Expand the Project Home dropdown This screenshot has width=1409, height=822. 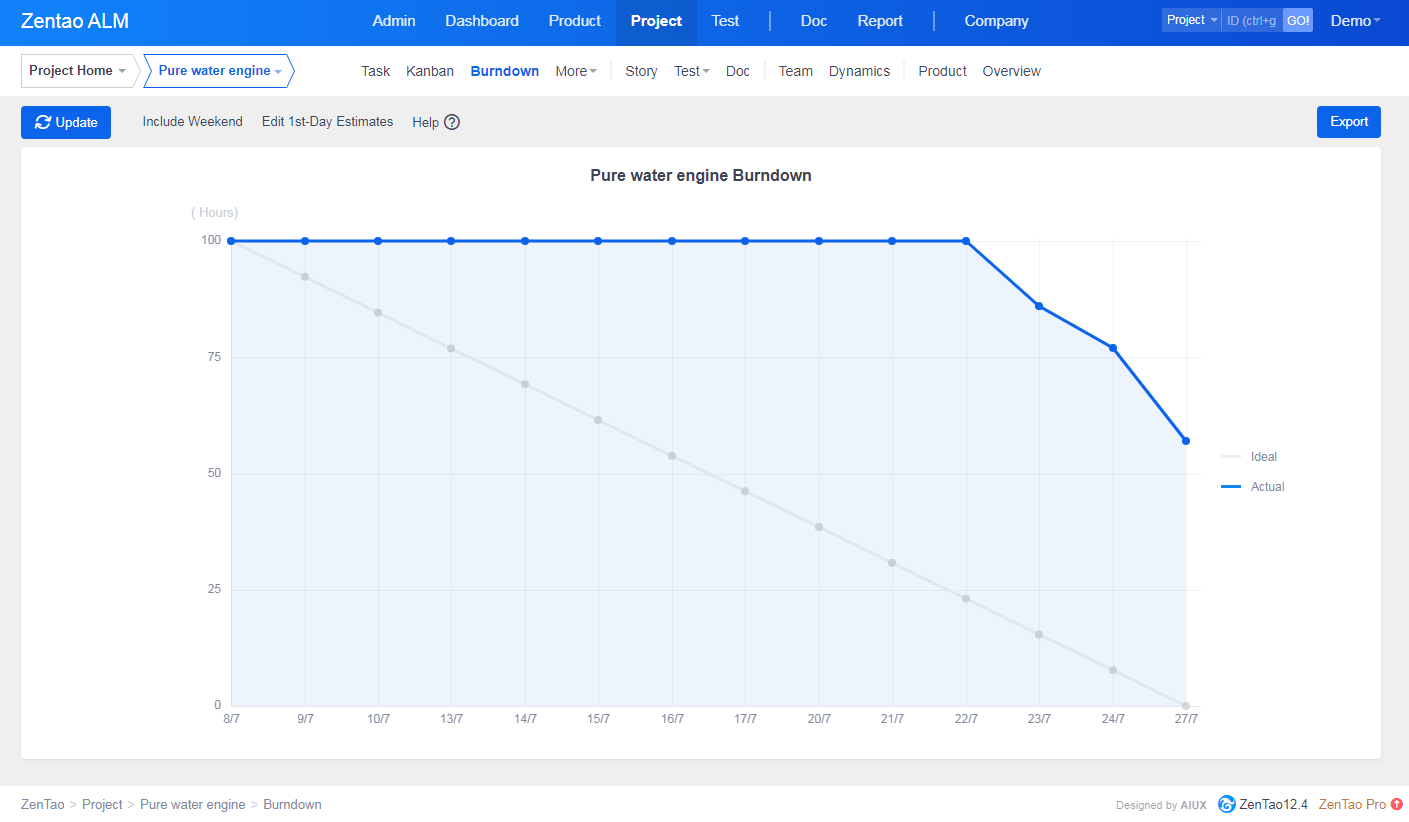tap(78, 71)
